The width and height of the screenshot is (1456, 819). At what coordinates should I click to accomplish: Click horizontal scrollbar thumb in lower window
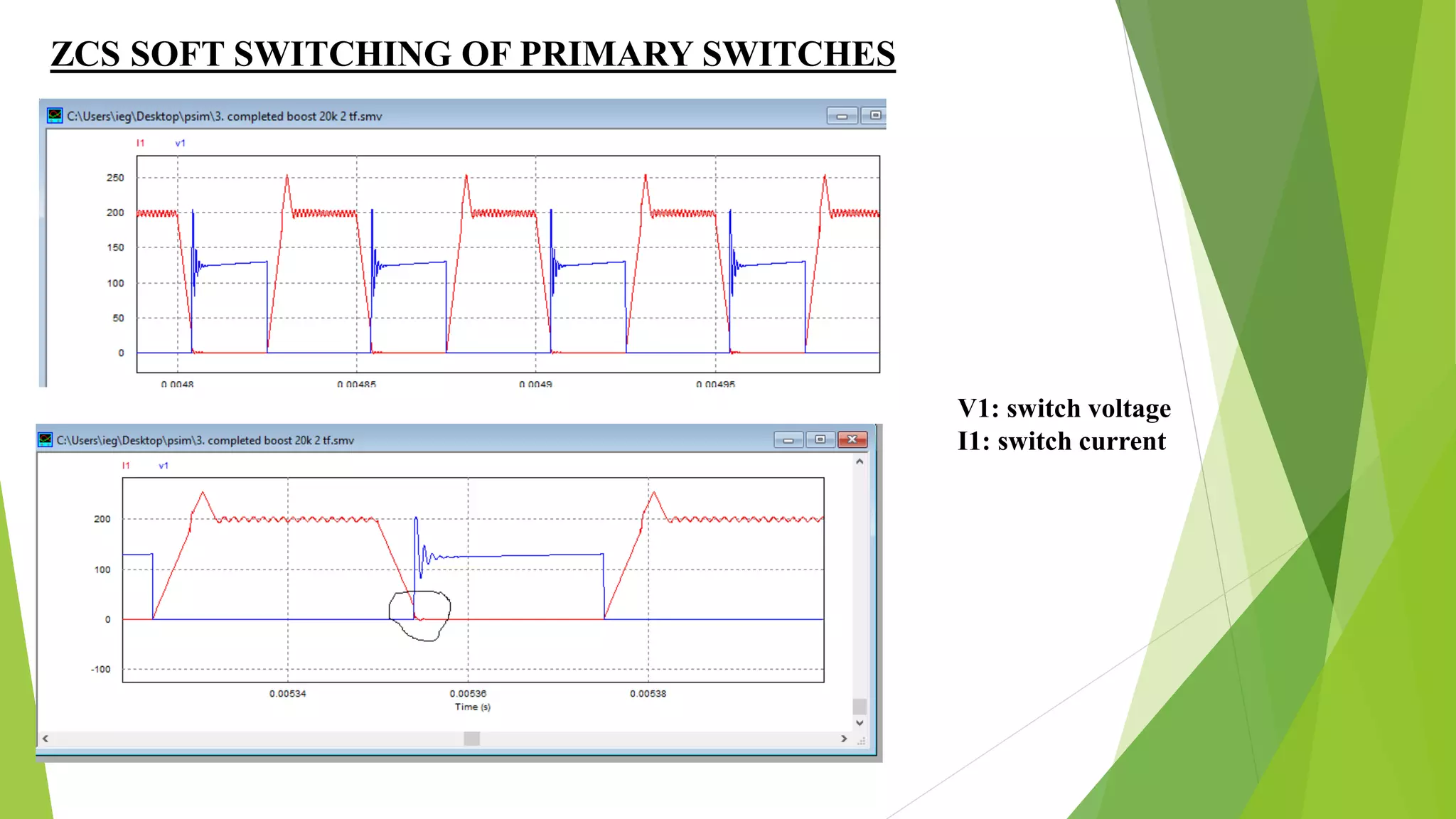(x=472, y=739)
